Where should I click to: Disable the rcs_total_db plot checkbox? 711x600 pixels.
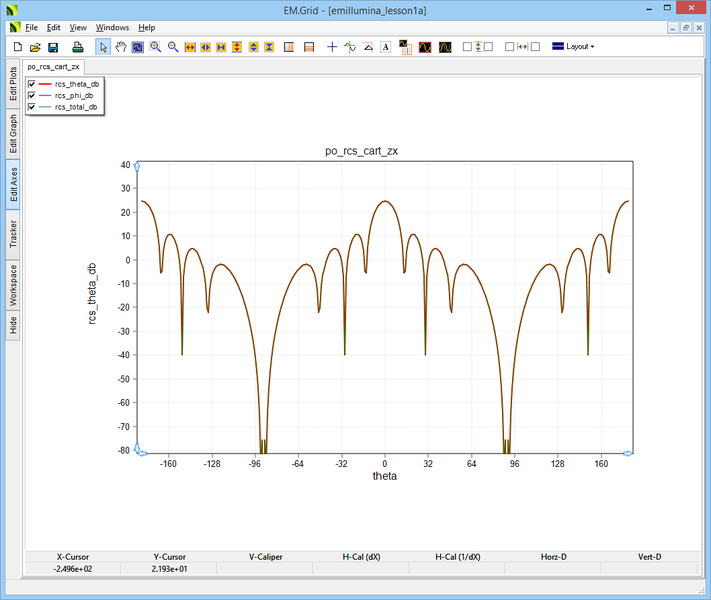(x=32, y=106)
